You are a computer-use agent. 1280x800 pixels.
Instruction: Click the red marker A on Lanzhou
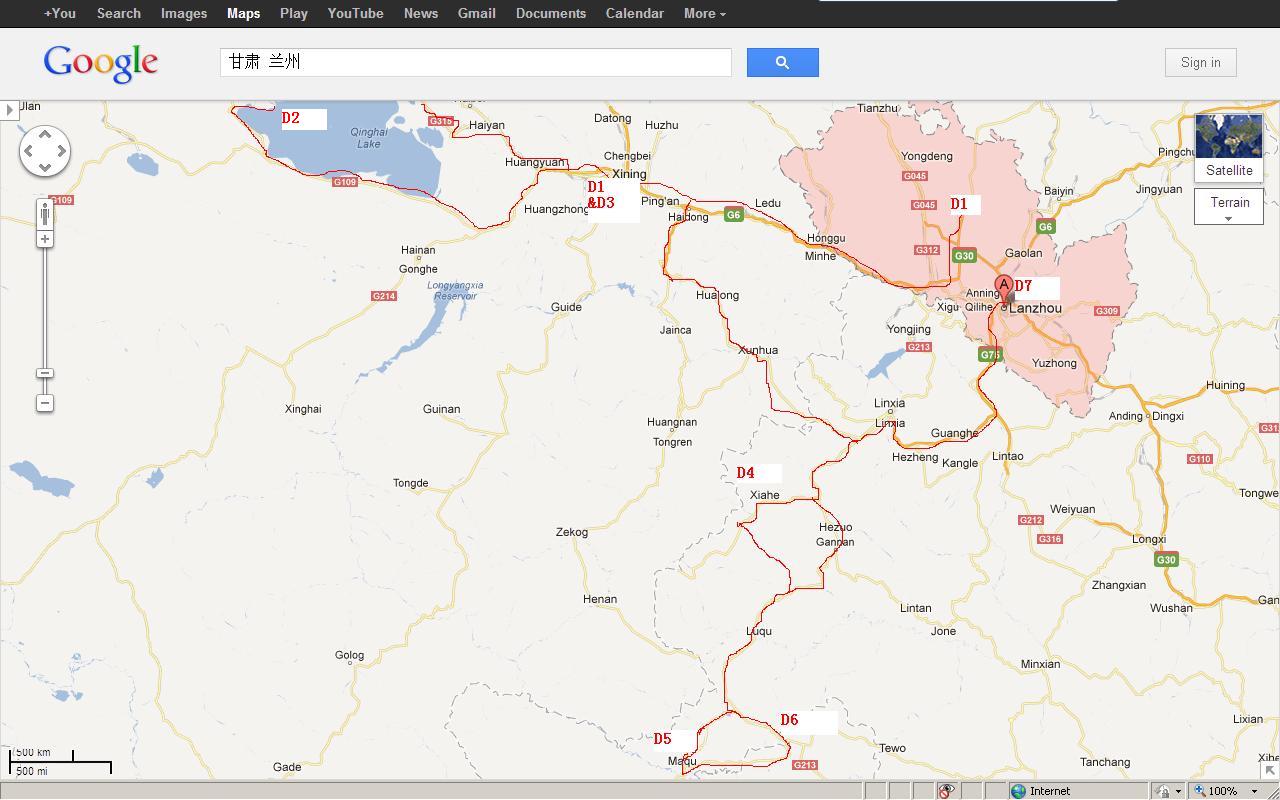click(1003, 287)
